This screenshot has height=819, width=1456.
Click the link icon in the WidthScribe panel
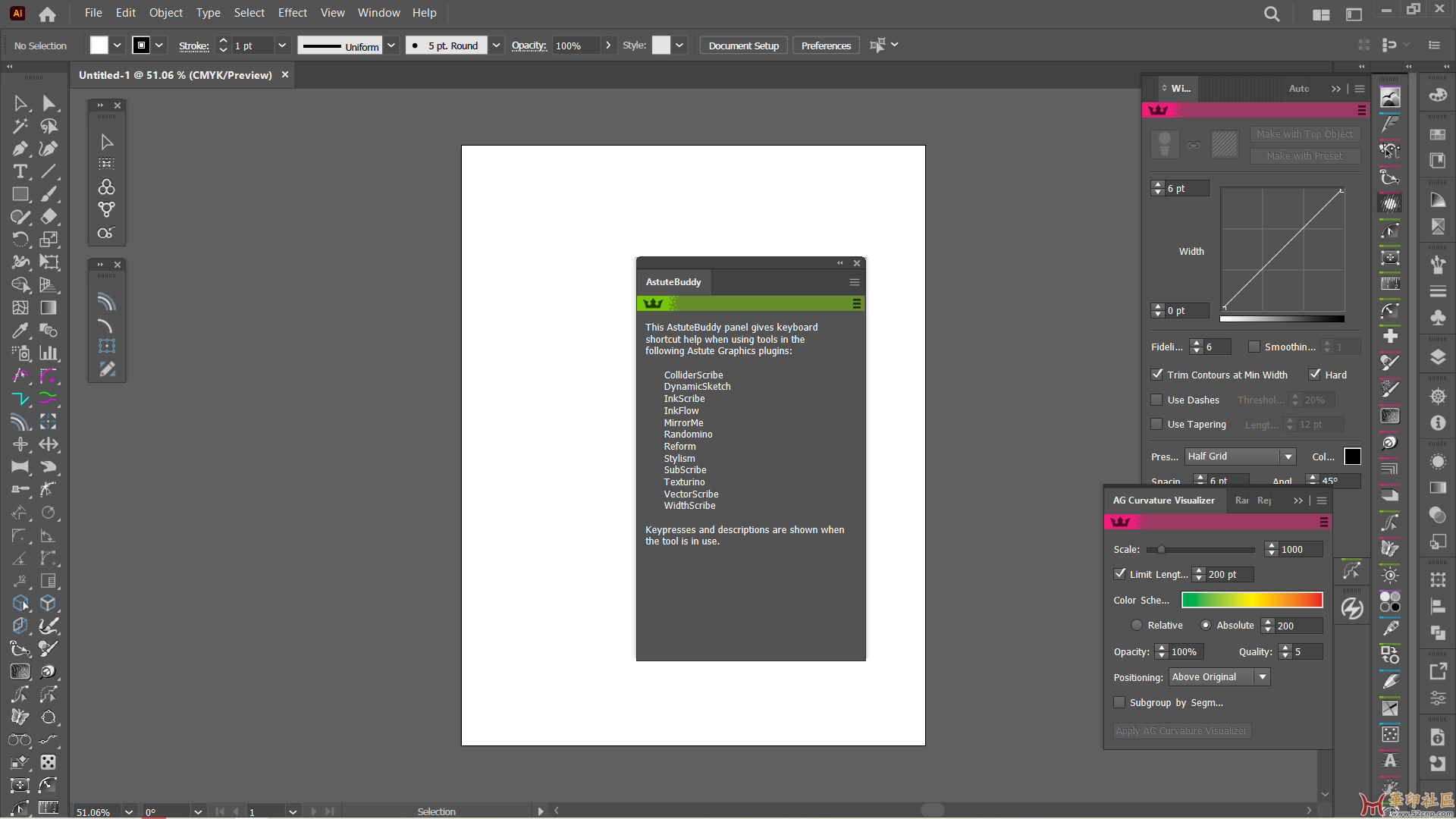click(1194, 145)
